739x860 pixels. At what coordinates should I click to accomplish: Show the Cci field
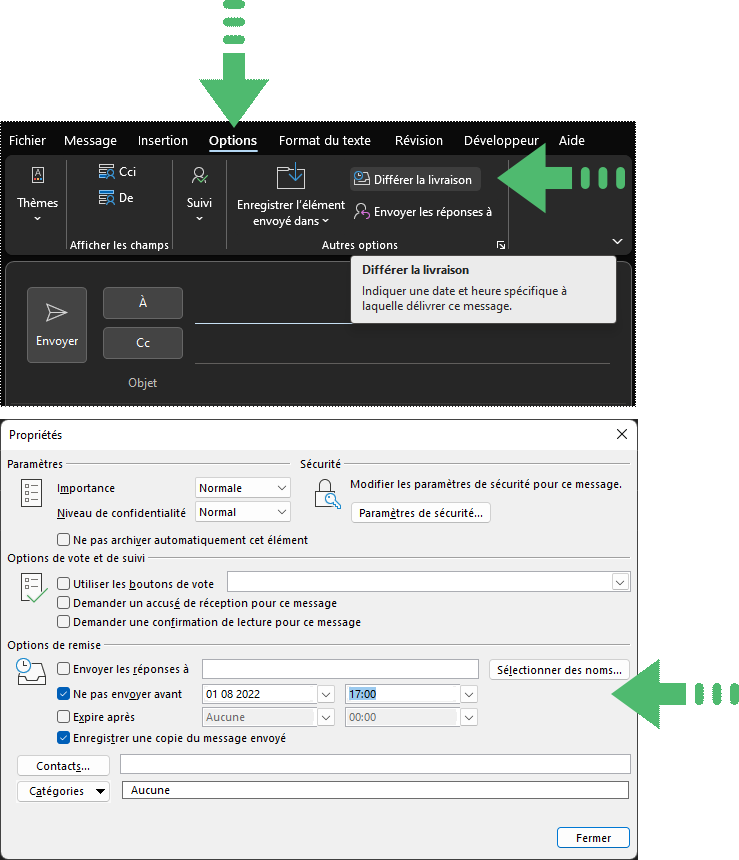coord(117,172)
